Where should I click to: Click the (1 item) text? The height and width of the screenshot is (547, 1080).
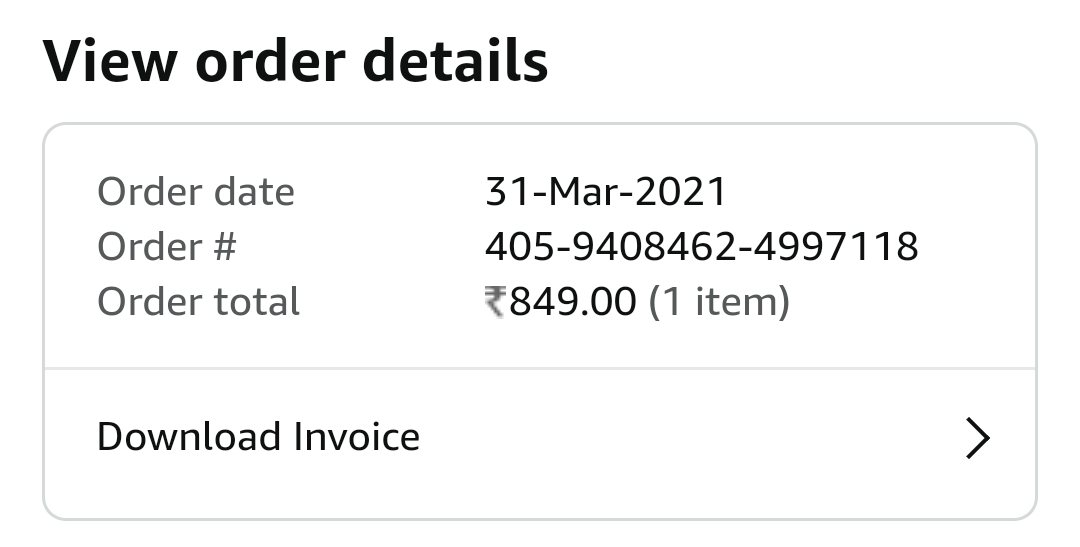[719, 302]
